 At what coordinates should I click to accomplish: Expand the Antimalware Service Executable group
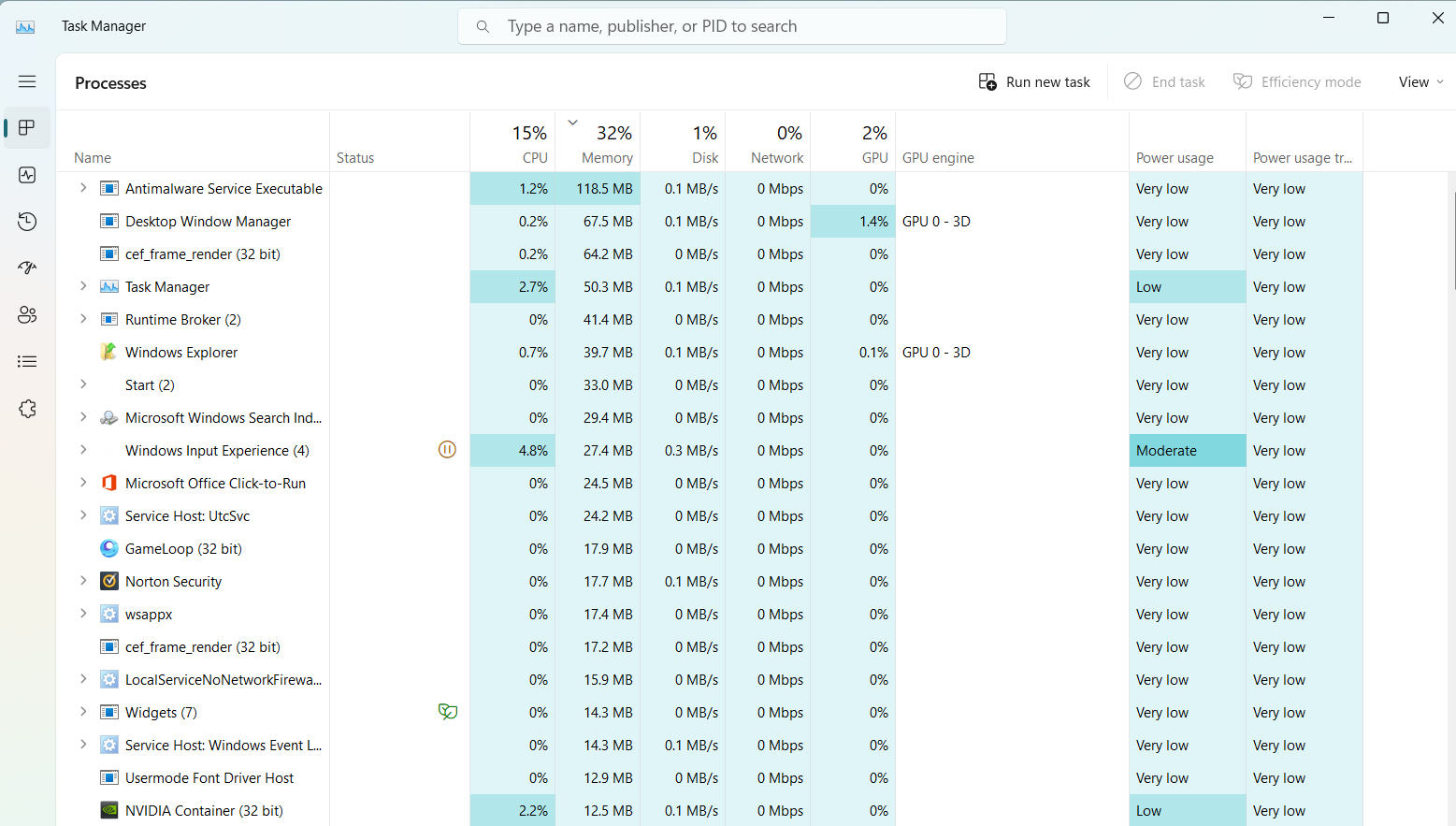point(83,188)
